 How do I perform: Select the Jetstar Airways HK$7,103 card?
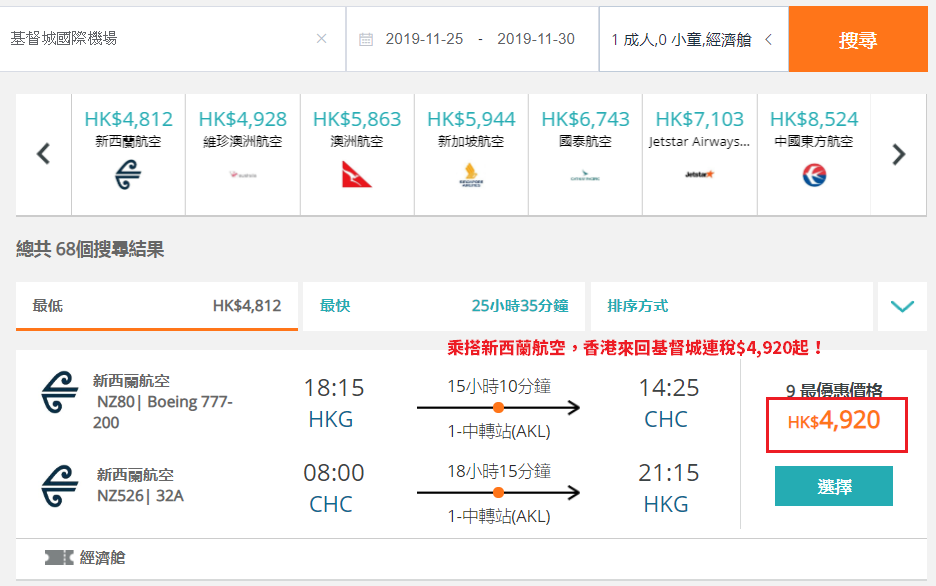click(700, 154)
